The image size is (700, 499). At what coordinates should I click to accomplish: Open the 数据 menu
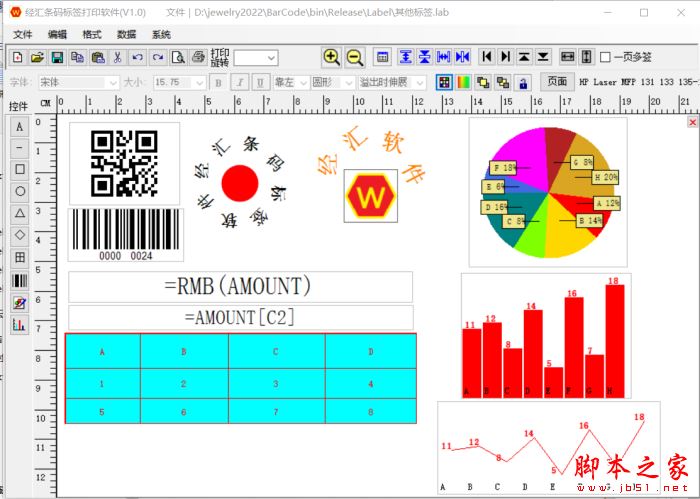click(127, 34)
